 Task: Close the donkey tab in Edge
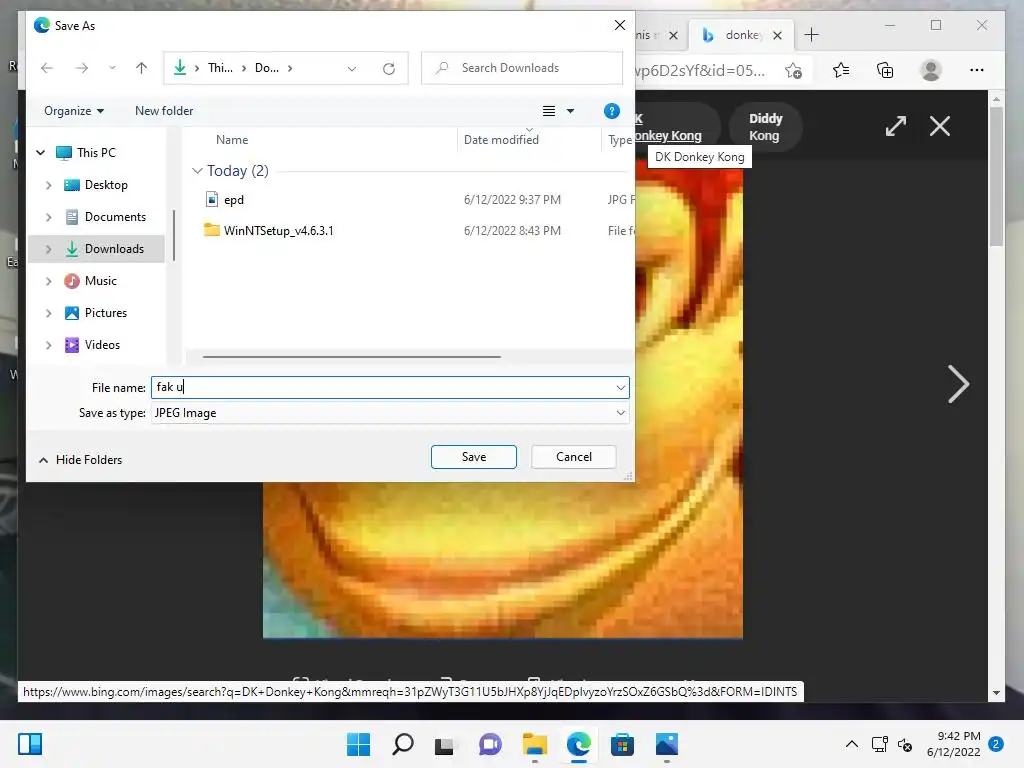pyautogui.click(x=777, y=35)
